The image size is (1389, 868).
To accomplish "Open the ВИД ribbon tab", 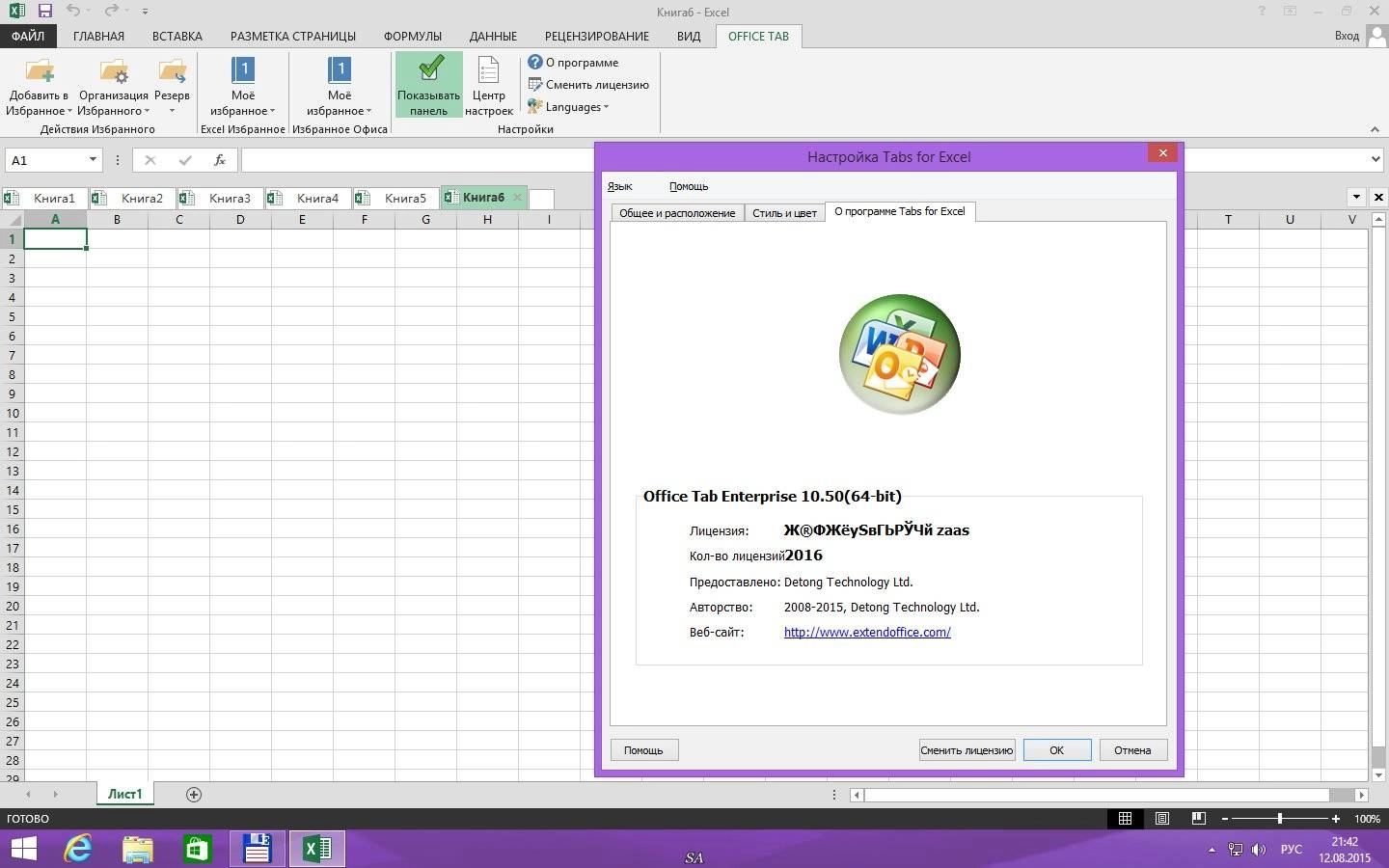I will point(689,36).
